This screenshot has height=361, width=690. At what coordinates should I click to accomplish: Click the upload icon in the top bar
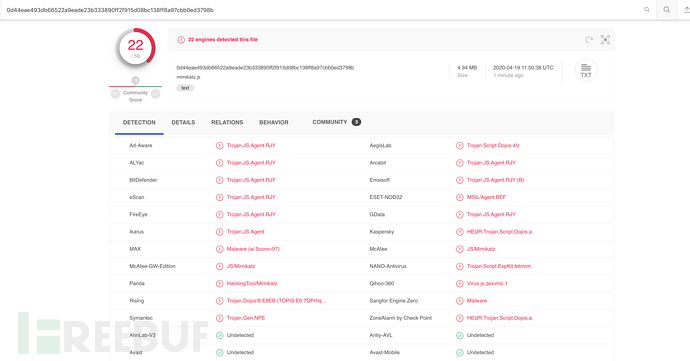coord(686,10)
